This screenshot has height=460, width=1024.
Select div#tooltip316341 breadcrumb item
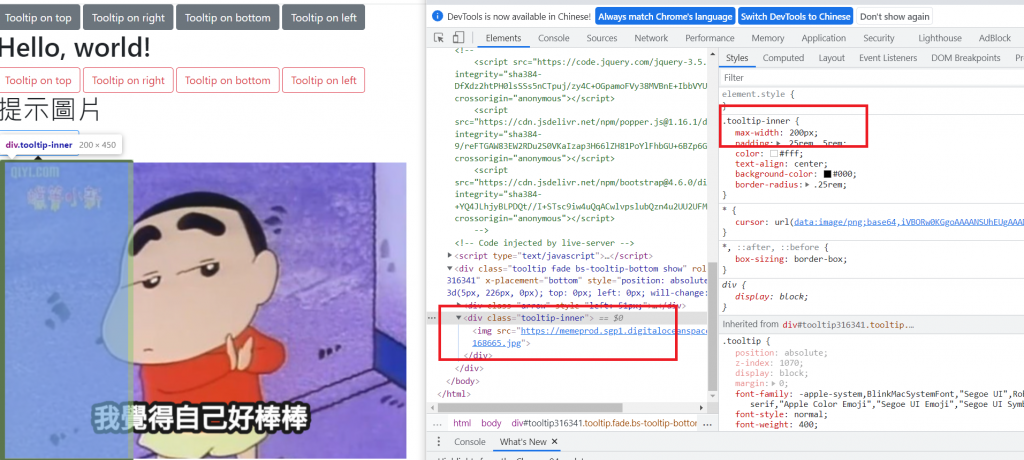pyautogui.click(x=605, y=423)
